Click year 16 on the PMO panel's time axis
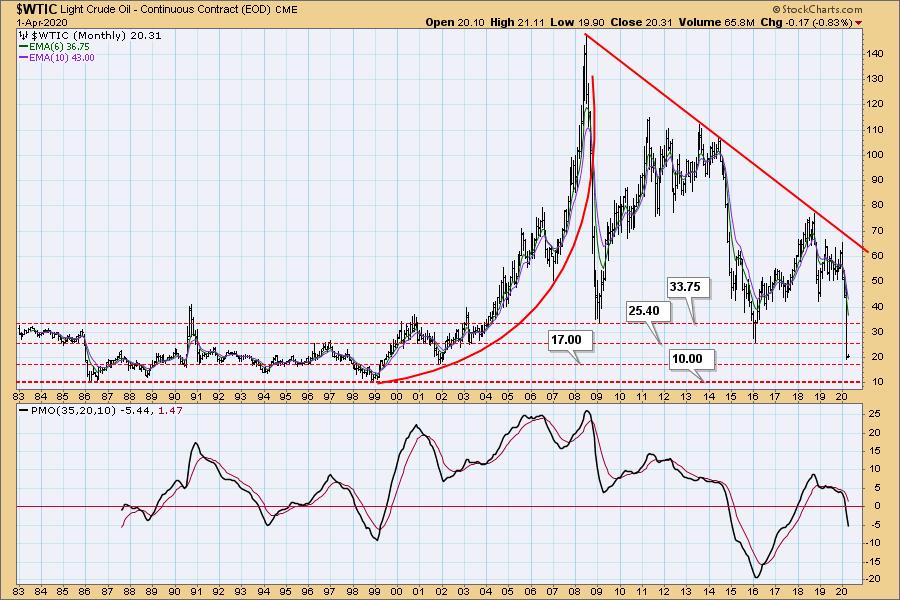This screenshot has height=600, width=900. point(752,591)
